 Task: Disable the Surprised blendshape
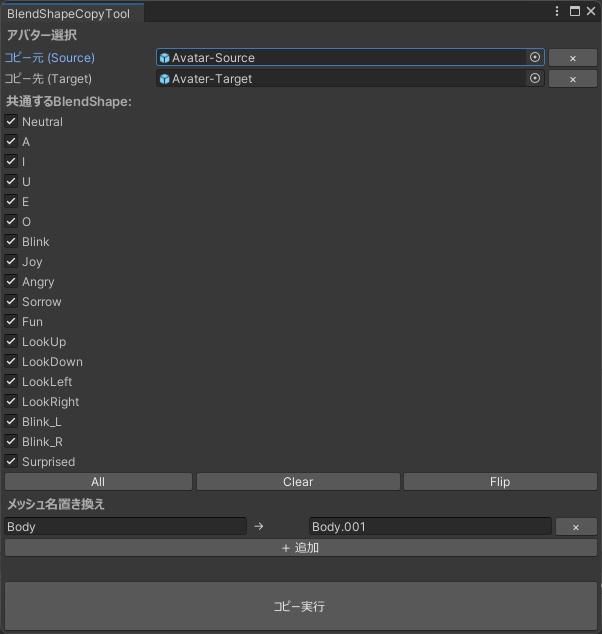11,461
